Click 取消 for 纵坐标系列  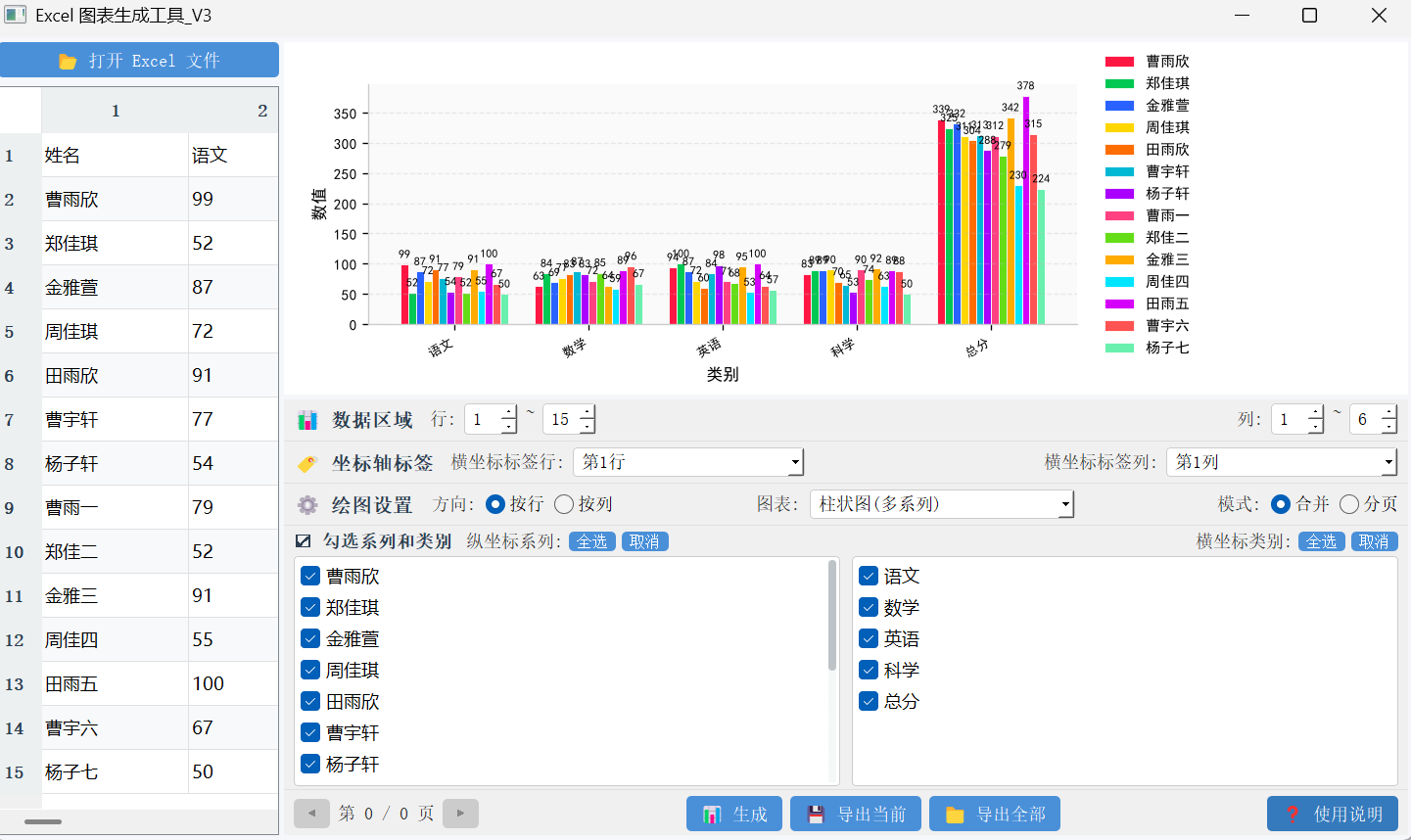[645, 541]
